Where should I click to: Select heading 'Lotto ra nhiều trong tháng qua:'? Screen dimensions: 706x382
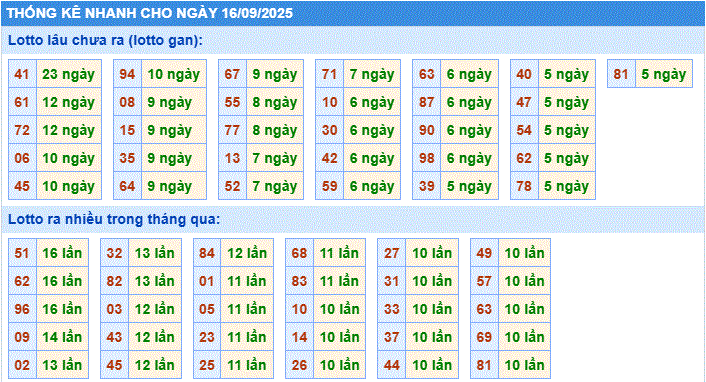(x=114, y=219)
